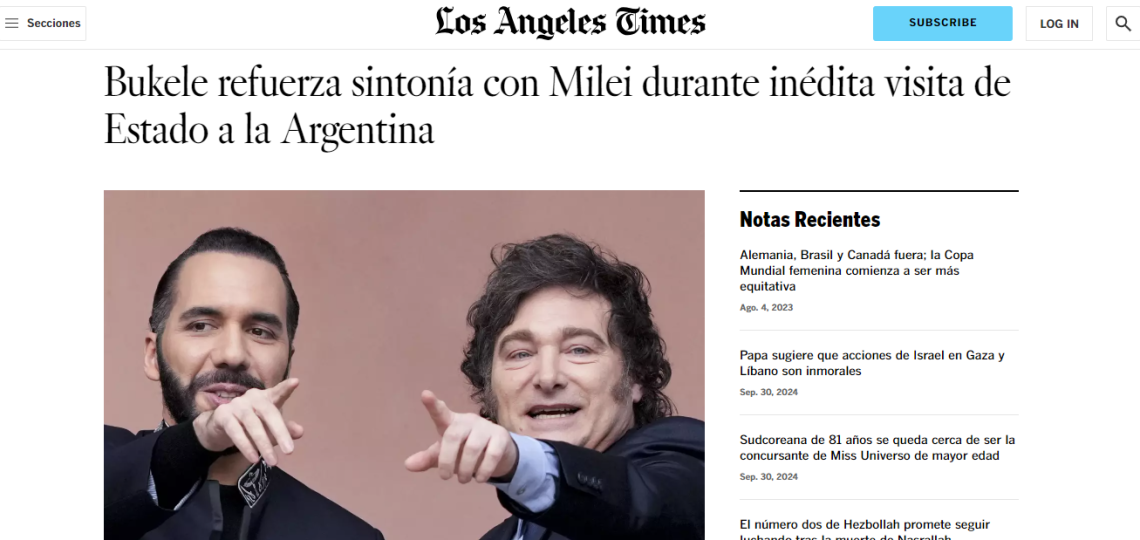Click the Sep. 30, 2024 date under Sudcoreana article
This screenshot has height=540, width=1140.
pyautogui.click(x=768, y=477)
